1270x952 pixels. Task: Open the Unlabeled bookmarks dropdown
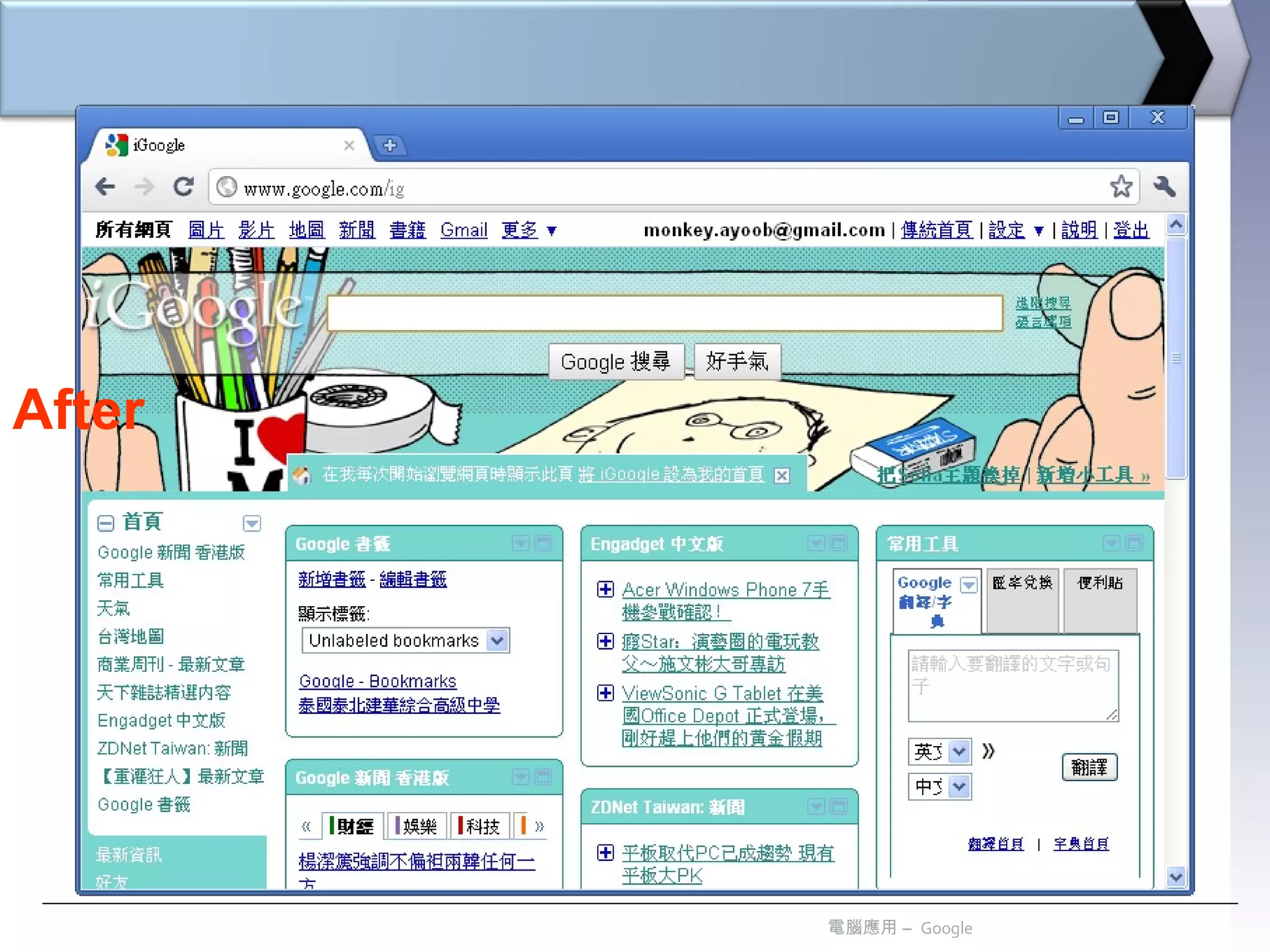click(406, 640)
